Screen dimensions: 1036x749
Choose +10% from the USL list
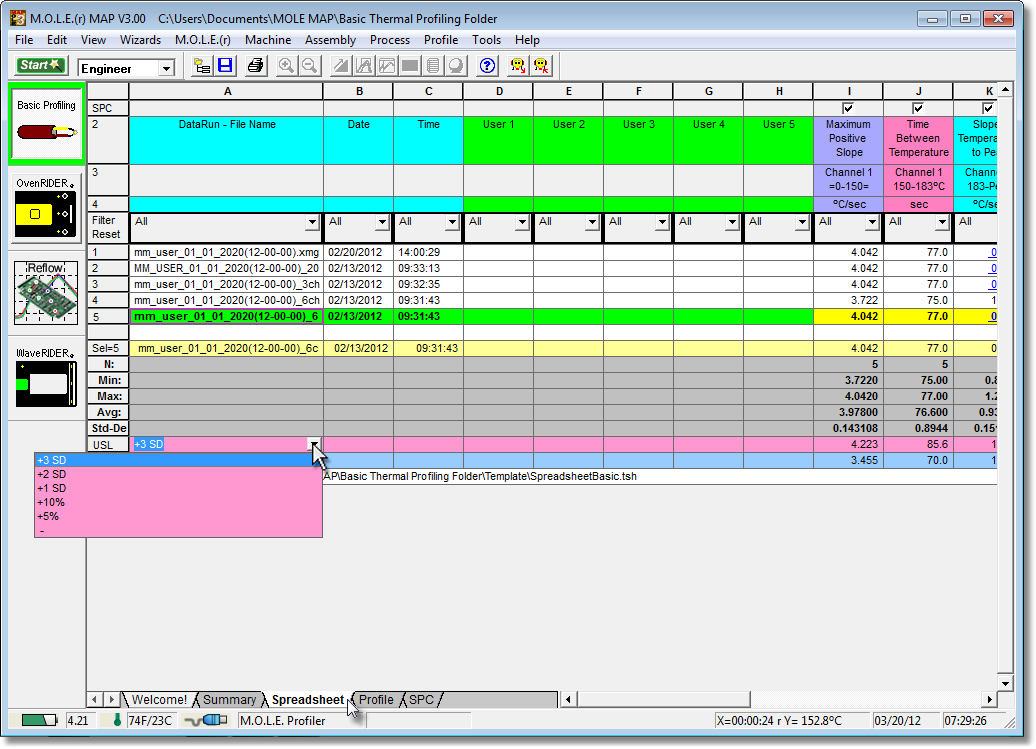pyautogui.click(x=178, y=502)
